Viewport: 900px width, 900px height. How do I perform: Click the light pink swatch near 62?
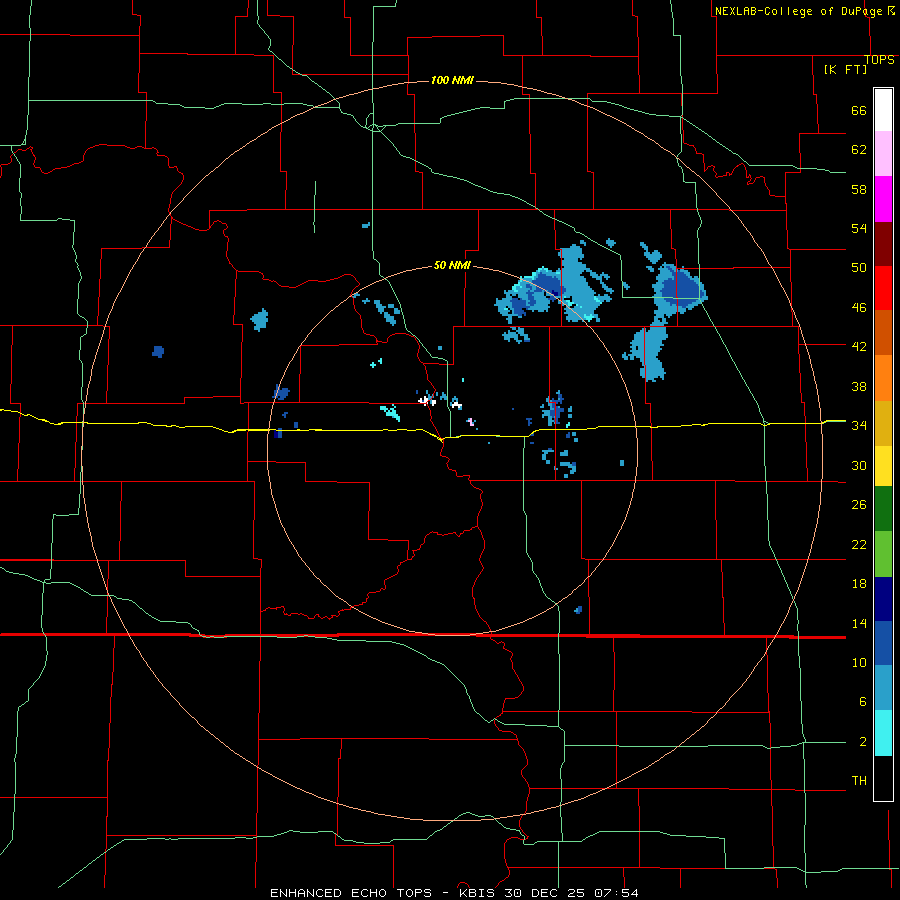point(883,153)
